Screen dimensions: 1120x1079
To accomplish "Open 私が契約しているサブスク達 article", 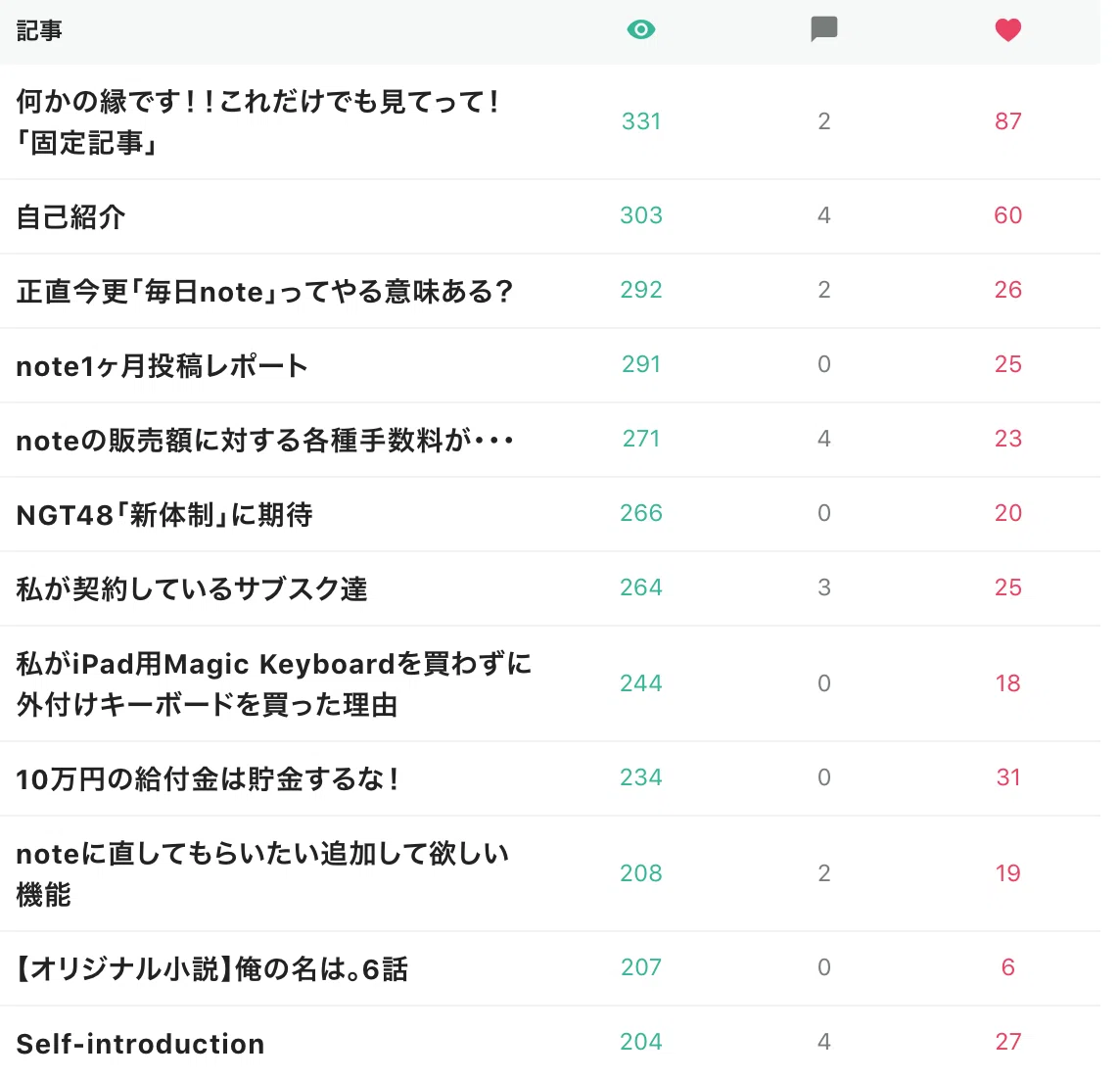I will point(192,588).
